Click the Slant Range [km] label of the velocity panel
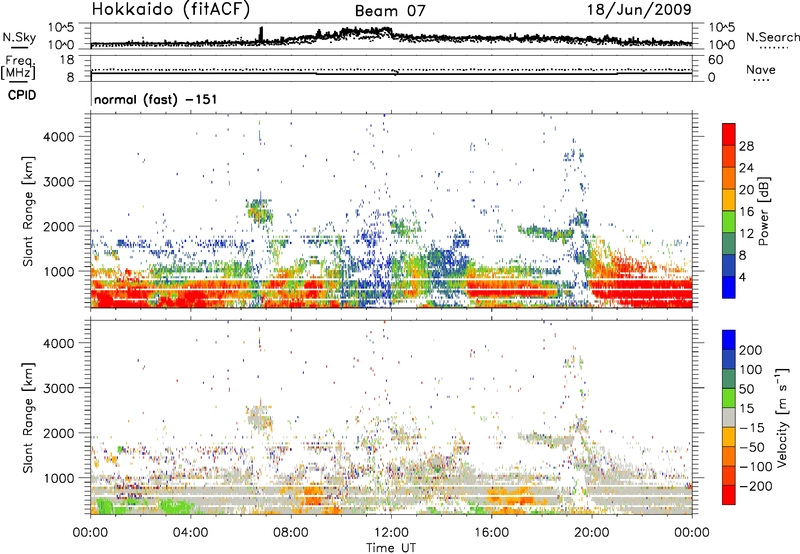This screenshot has width=800, height=554. point(28,418)
